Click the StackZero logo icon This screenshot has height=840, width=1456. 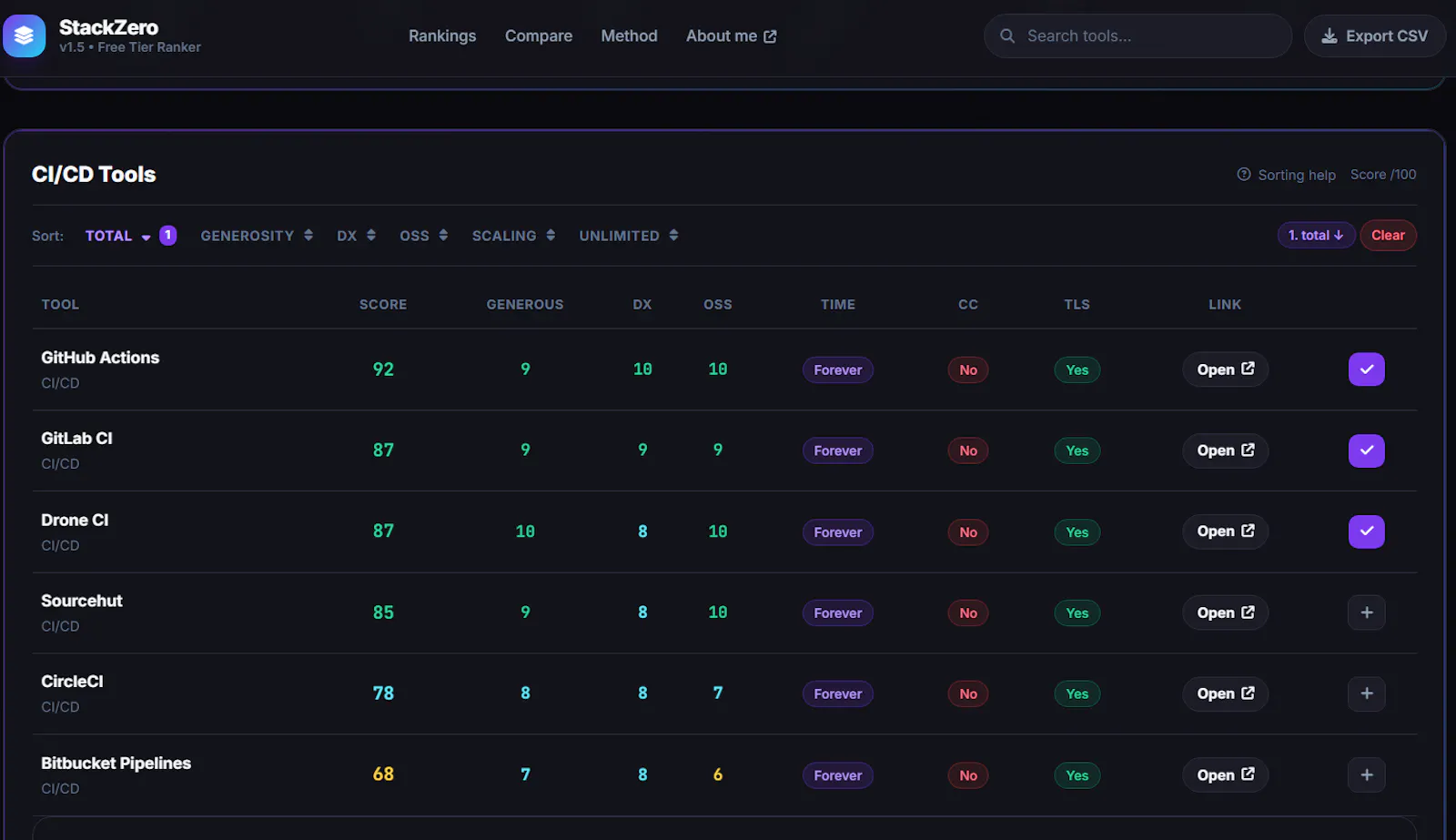[x=24, y=35]
